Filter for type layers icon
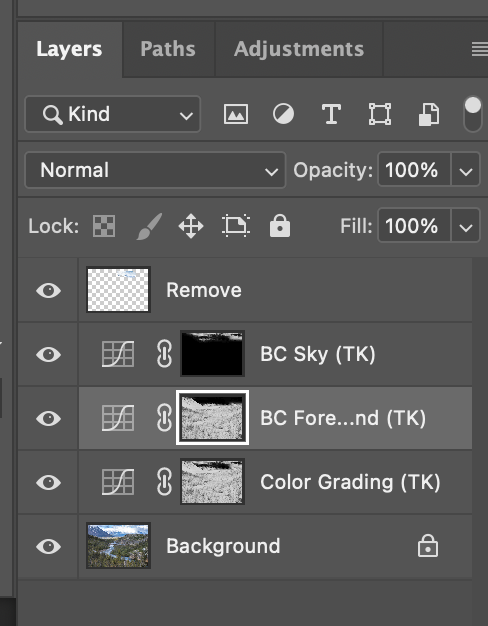Image resolution: width=488 pixels, height=626 pixels. 331,114
